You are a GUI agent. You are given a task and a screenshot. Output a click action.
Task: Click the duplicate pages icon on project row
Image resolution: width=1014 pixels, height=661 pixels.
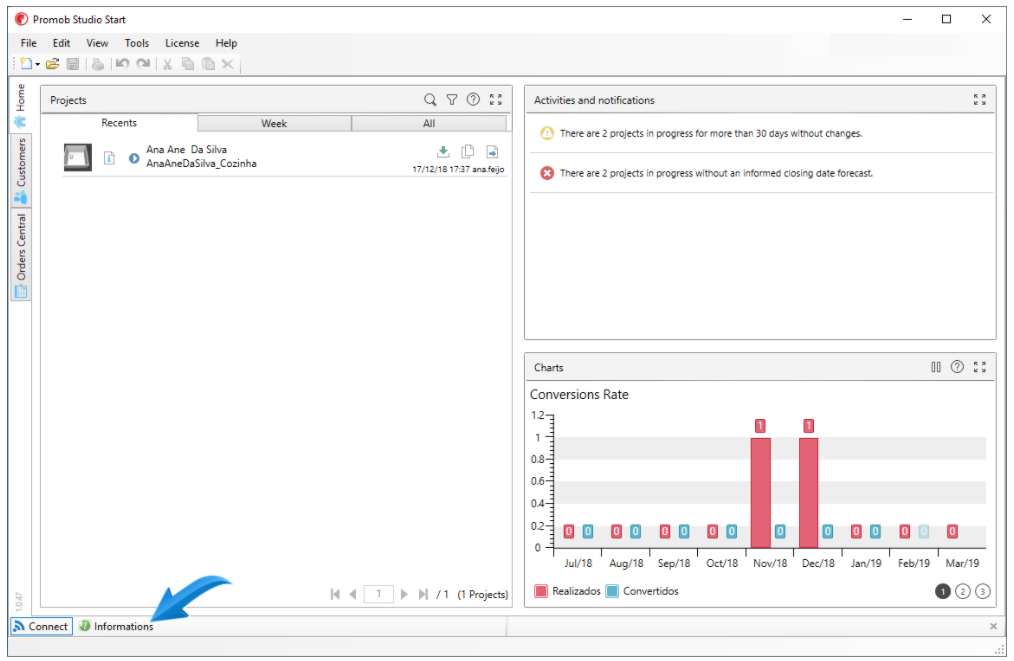[468, 151]
